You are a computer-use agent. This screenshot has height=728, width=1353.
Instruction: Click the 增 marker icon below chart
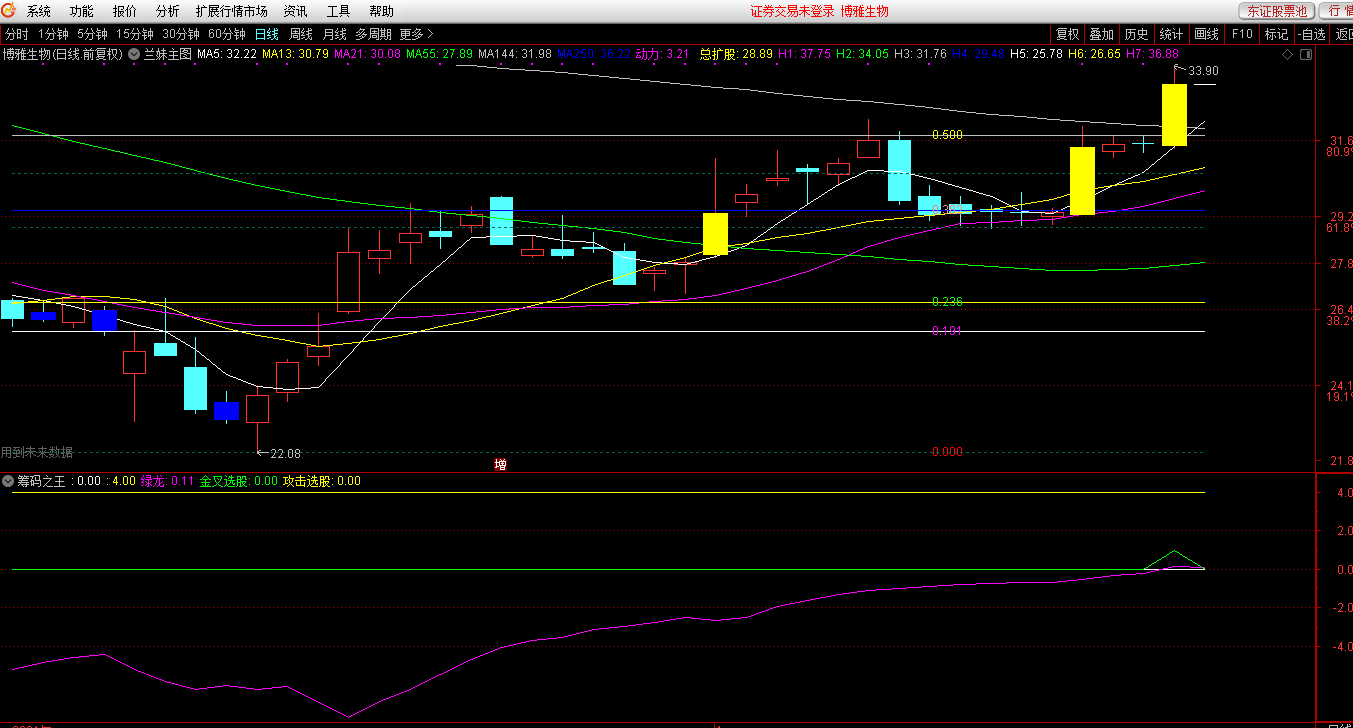[501, 465]
